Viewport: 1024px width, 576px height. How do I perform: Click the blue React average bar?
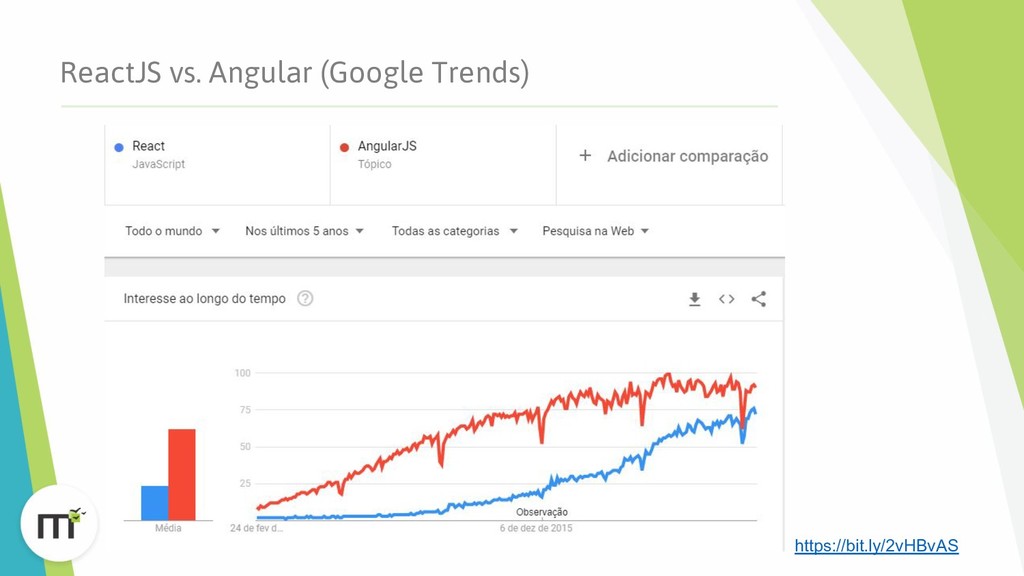click(155, 503)
